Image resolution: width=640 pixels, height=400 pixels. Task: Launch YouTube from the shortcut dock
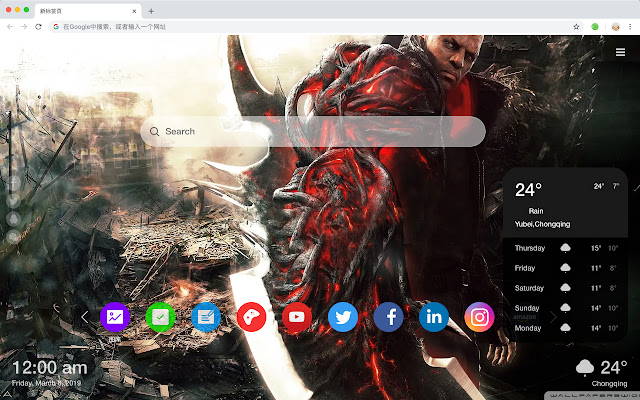tap(297, 317)
